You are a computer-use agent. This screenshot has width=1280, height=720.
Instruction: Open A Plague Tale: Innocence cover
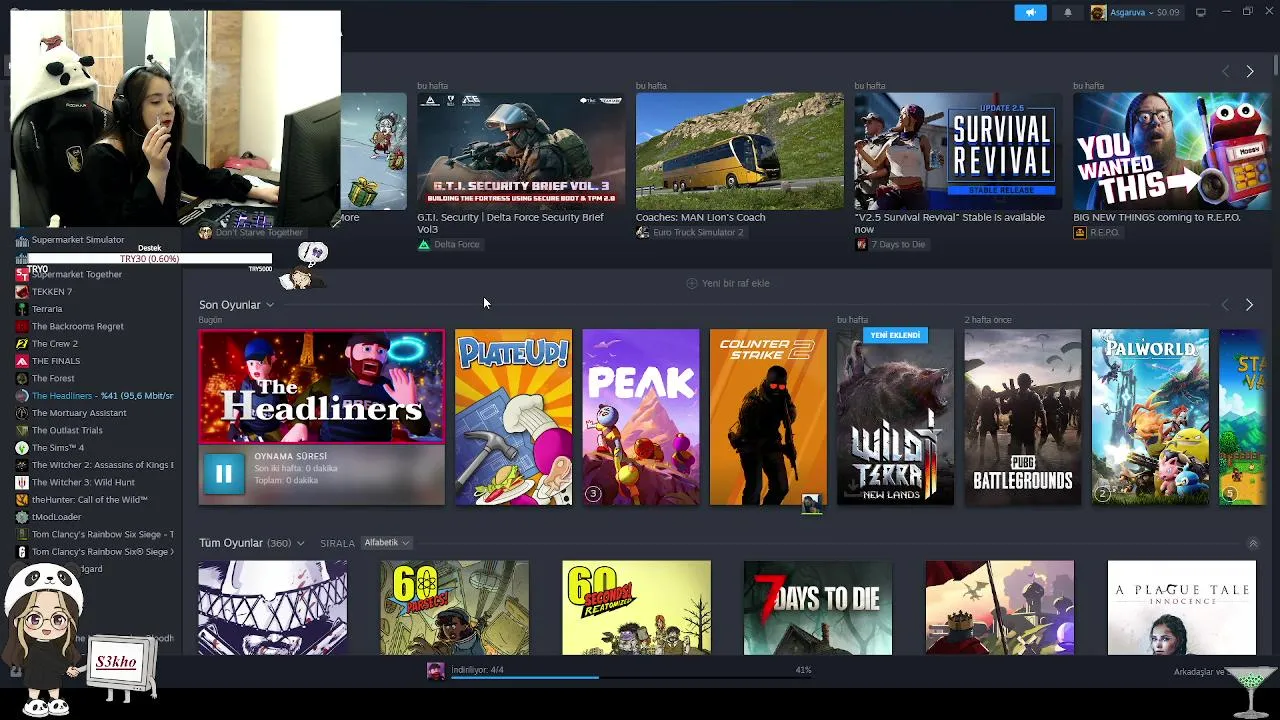[1181, 608]
